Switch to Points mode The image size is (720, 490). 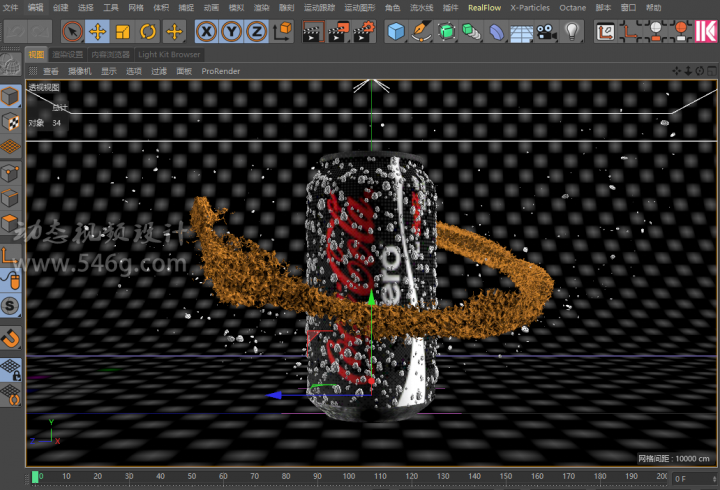[10, 174]
